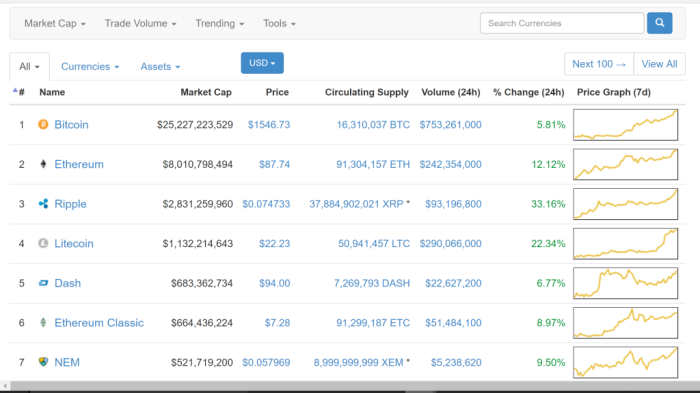Open the Market Cap dropdown menu
The width and height of the screenshot is (700, 393).
pos(54,24)
